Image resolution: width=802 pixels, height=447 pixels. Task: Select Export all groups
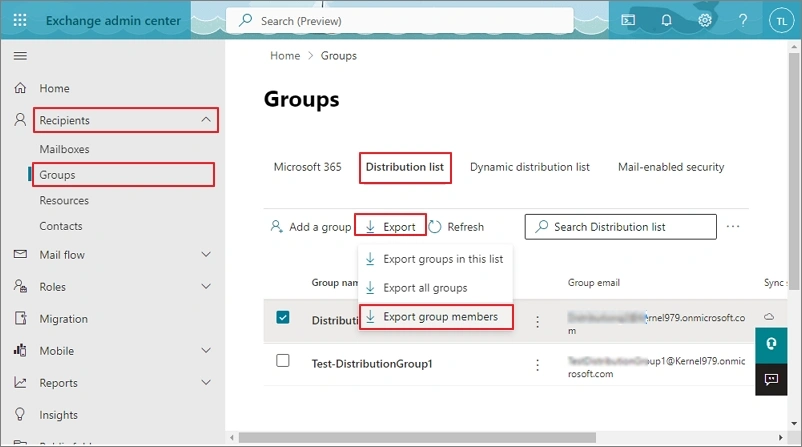(x=435, y=287)
